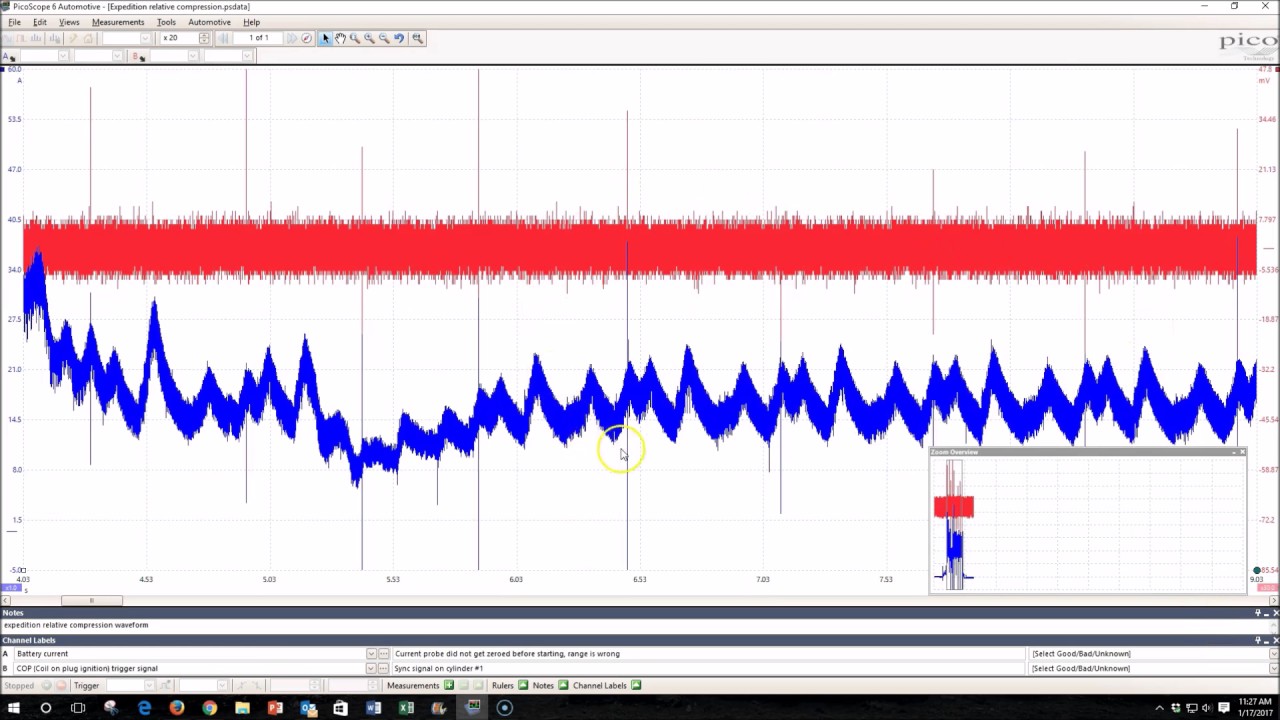Open the Measurements menu
The height and width of the screenshot is (720, 1280).
(x=117, y=22)
